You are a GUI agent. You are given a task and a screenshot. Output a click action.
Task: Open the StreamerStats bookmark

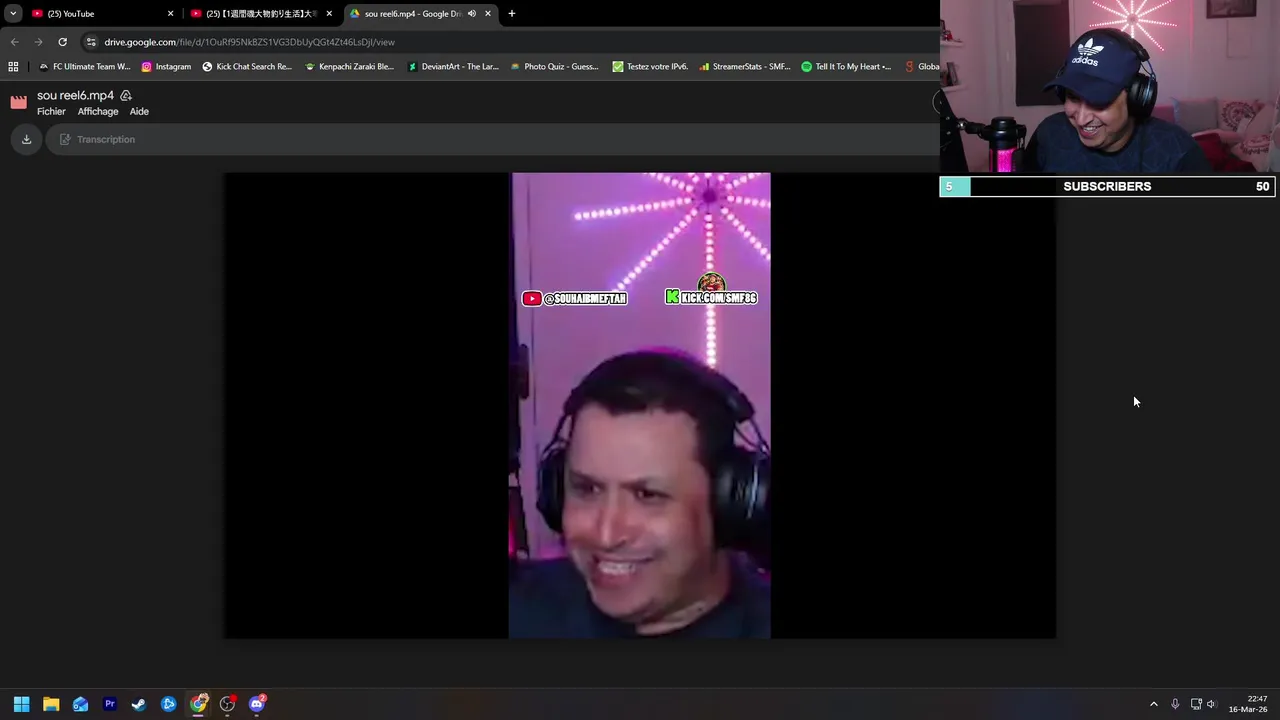click(x=745, y=66)
